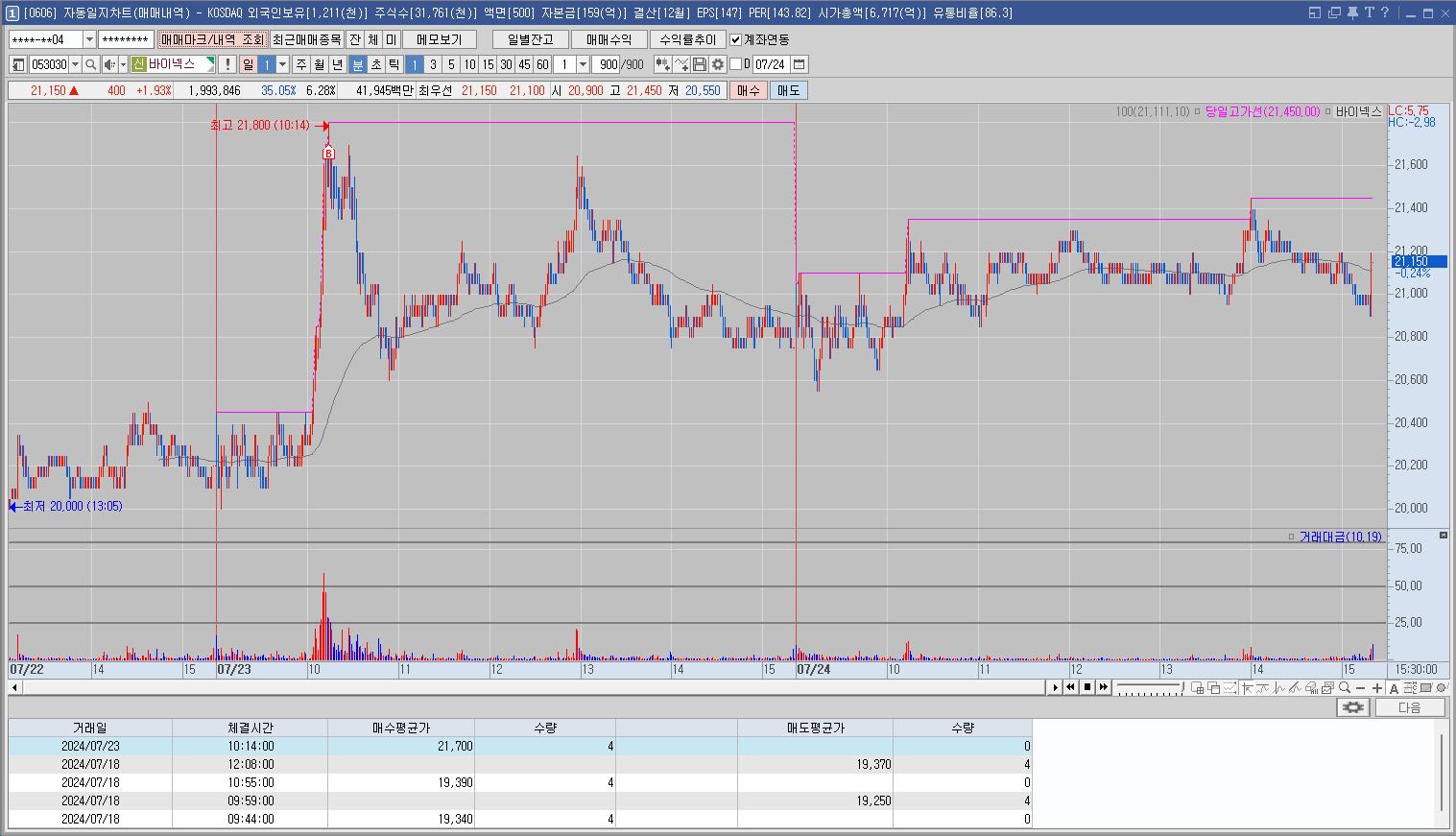Click the pin window icon in title bar
This screenshot has width=1456, height=836.
coord(1352,12)
